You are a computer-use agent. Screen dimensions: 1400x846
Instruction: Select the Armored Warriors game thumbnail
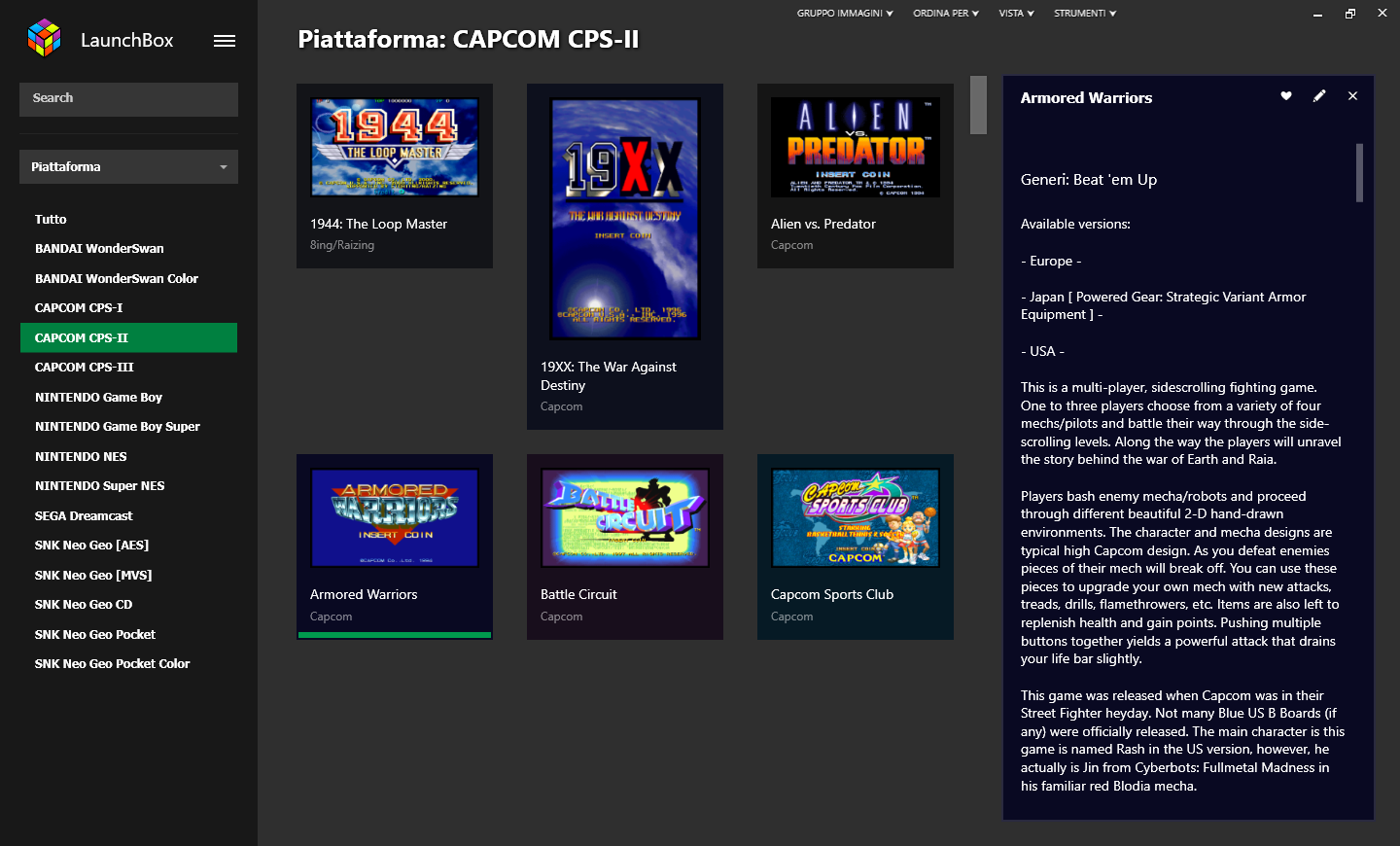[x=395, y=517]
